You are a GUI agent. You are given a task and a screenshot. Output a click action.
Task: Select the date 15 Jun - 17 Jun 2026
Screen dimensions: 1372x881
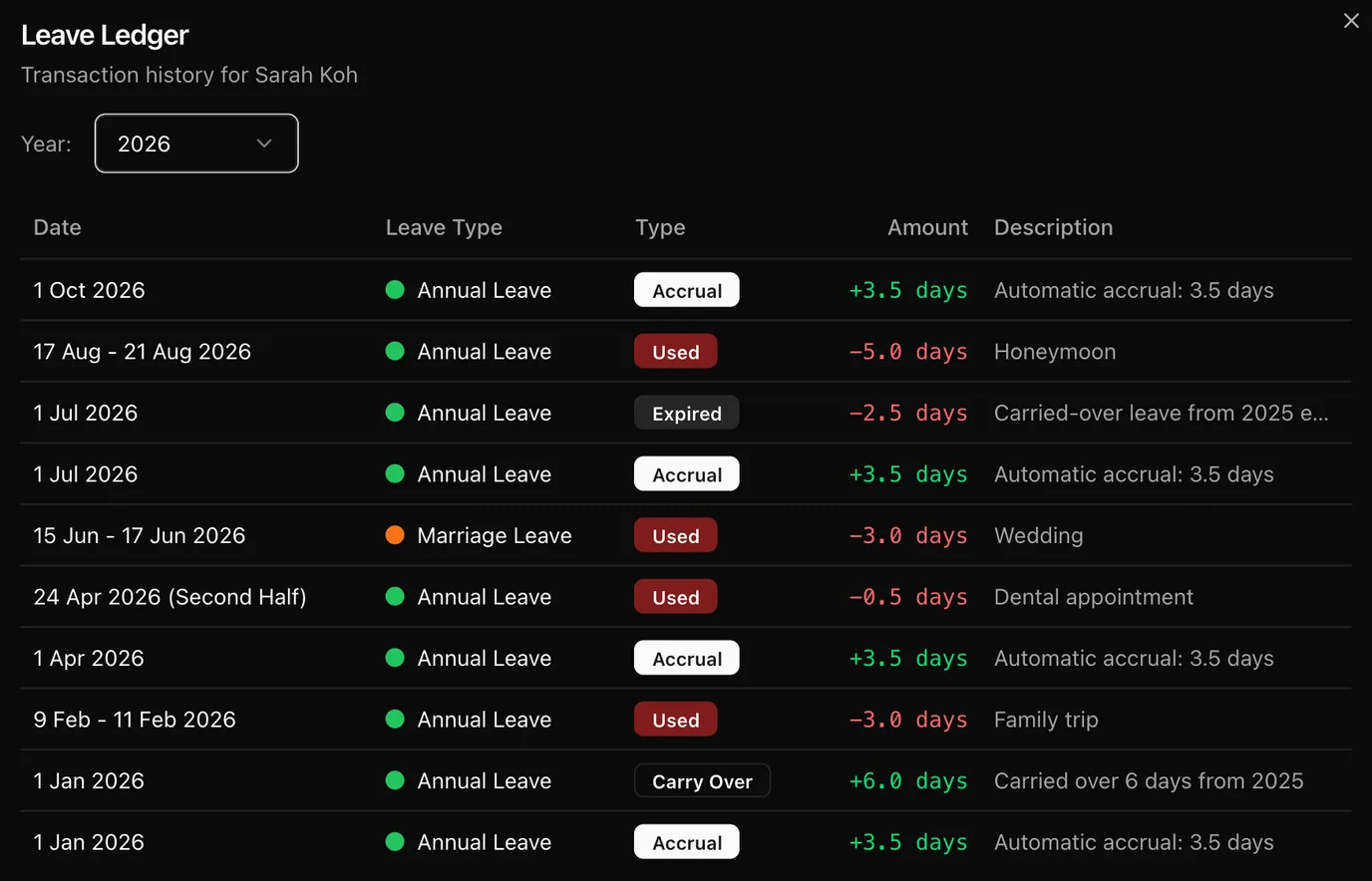click(x=140, y=536)
